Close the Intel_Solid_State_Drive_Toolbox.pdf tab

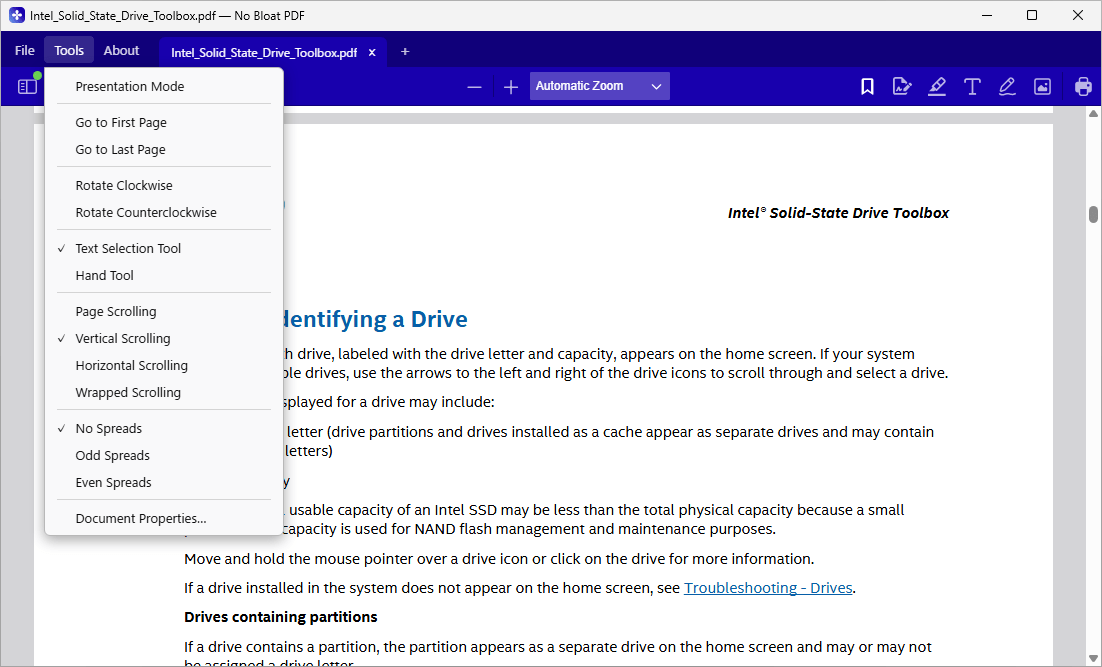coord(372,53)
